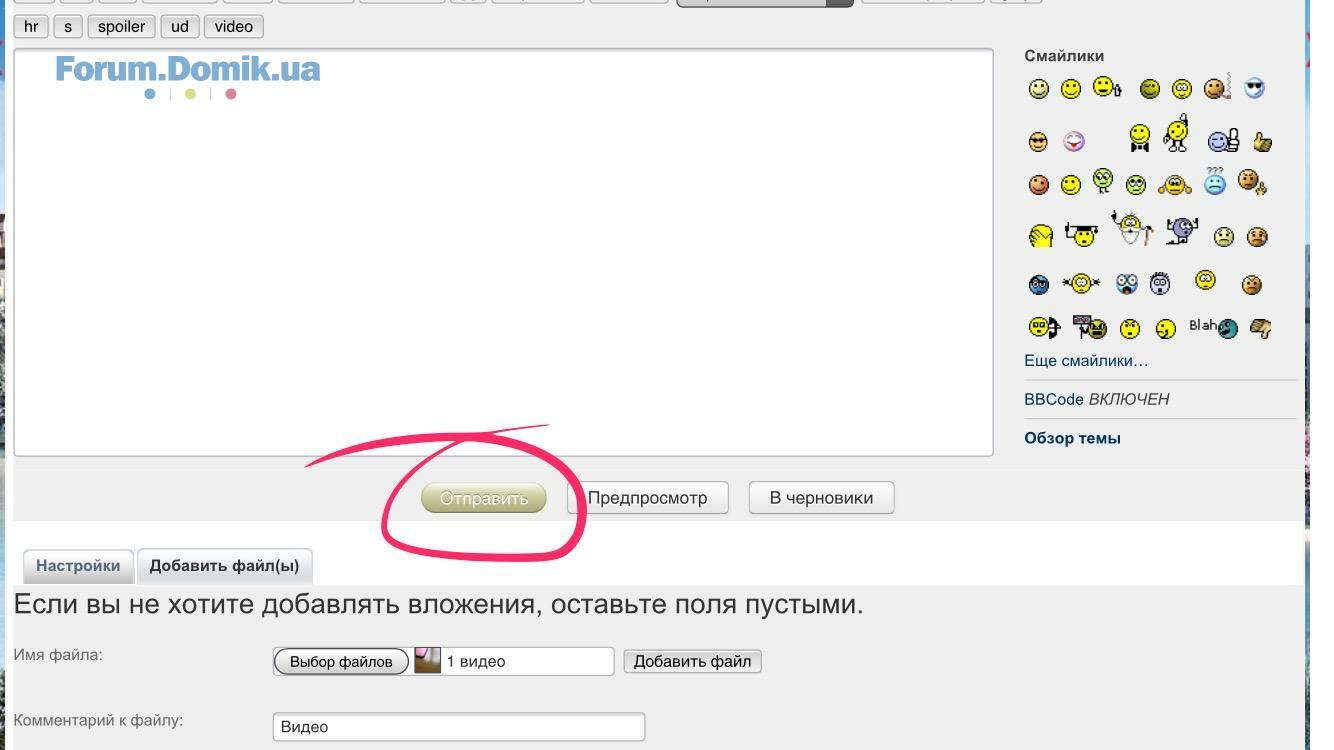The height and width of the screenshot is (750, 1334).
Task: Insert the Blah talking smiley
Action: (x=1213, y=328)
